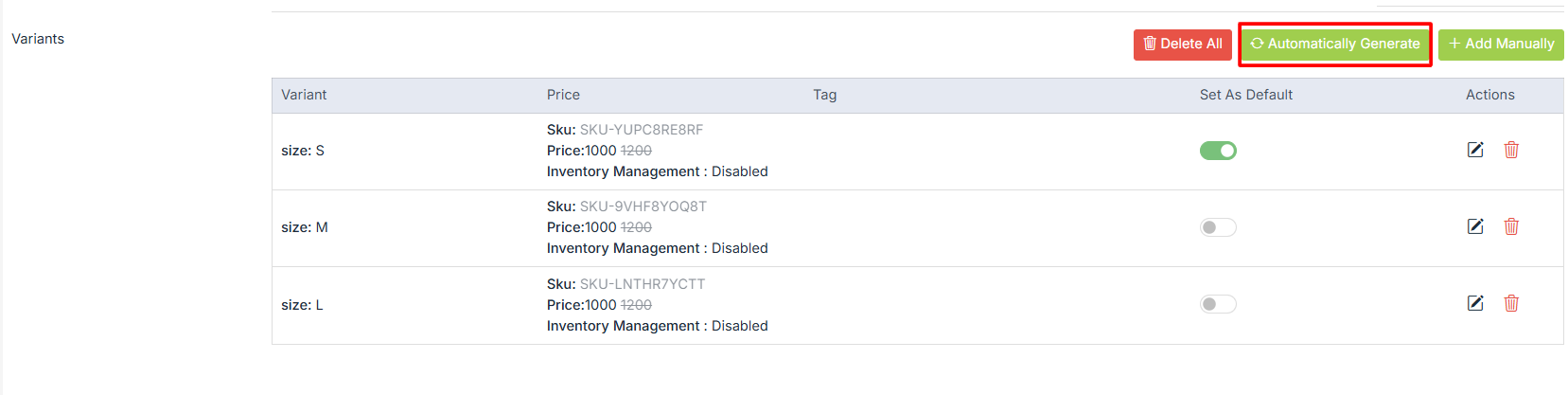Enable Set As Default toggle for size L

tap(1218, 304)
